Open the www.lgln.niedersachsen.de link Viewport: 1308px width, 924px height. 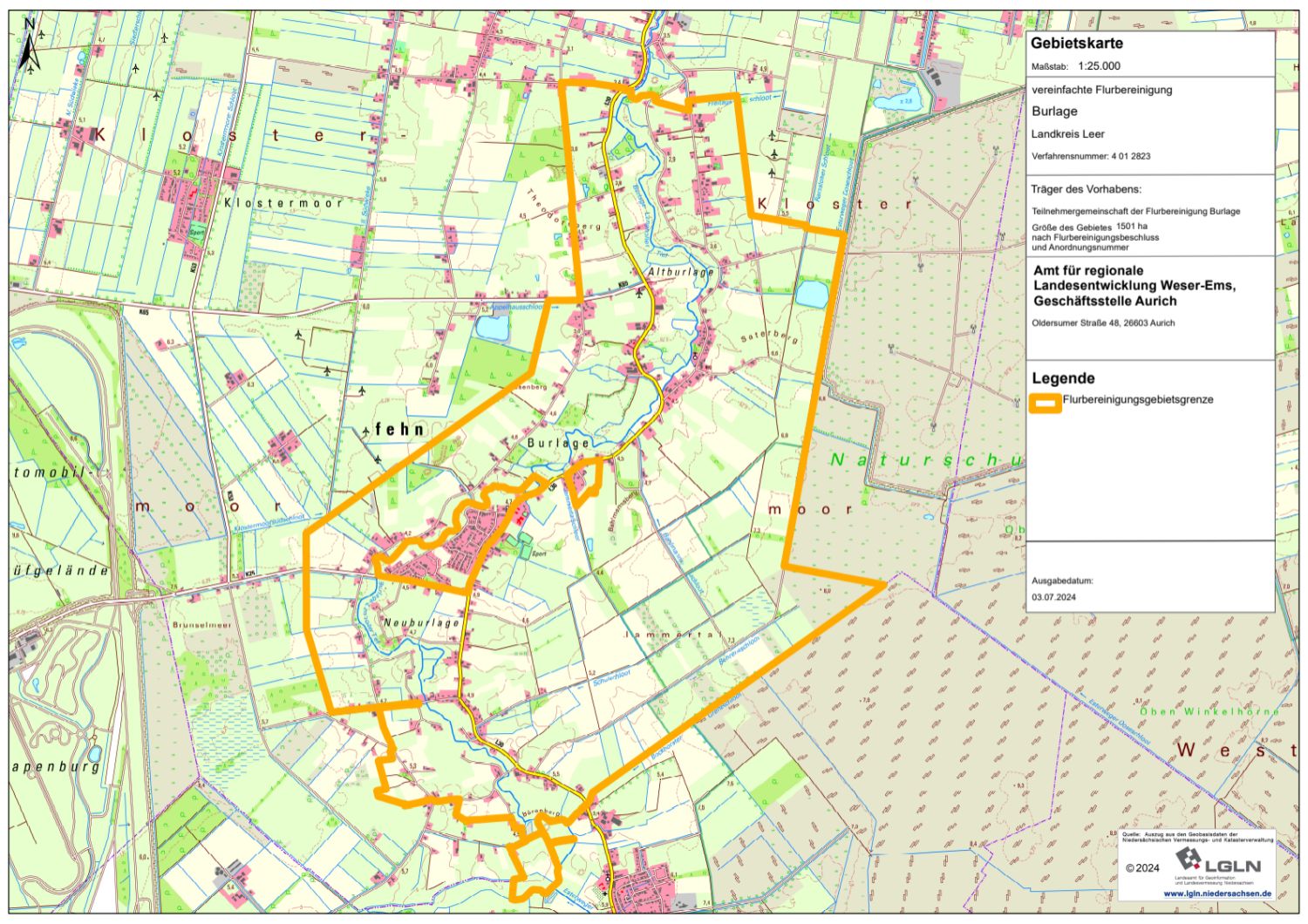tap(1217, 894)
